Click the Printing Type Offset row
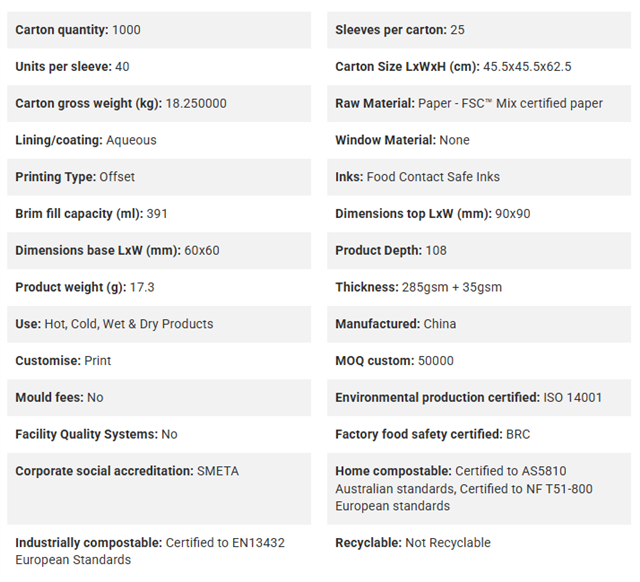 [x=159, y=177]
